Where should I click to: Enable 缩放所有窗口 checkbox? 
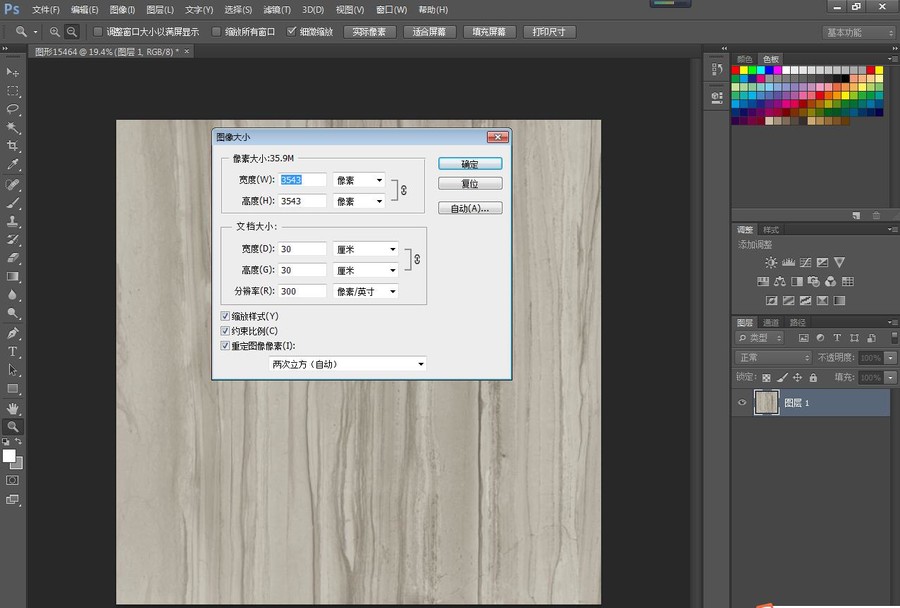(x=216, y=32)
